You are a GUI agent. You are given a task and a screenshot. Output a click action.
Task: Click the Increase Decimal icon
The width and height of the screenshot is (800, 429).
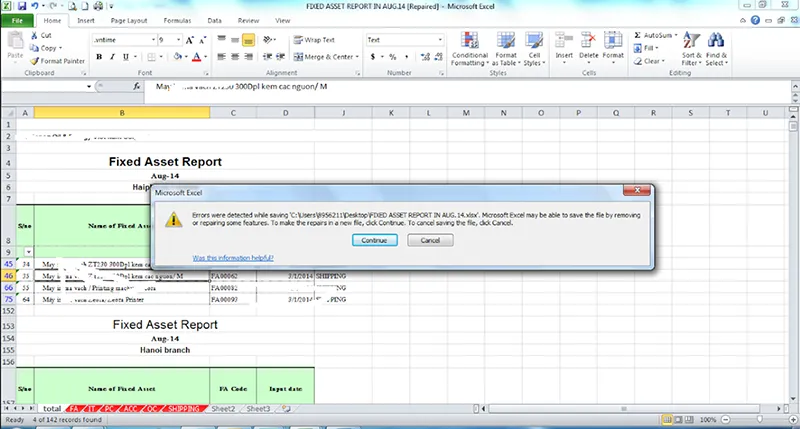(x=425, y=57)
